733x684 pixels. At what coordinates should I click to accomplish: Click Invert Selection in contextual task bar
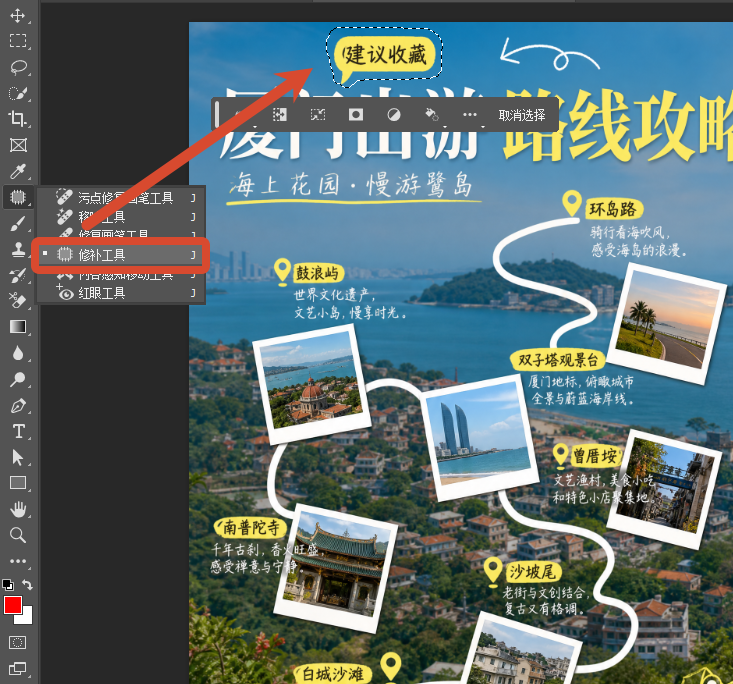coord(280,115)
